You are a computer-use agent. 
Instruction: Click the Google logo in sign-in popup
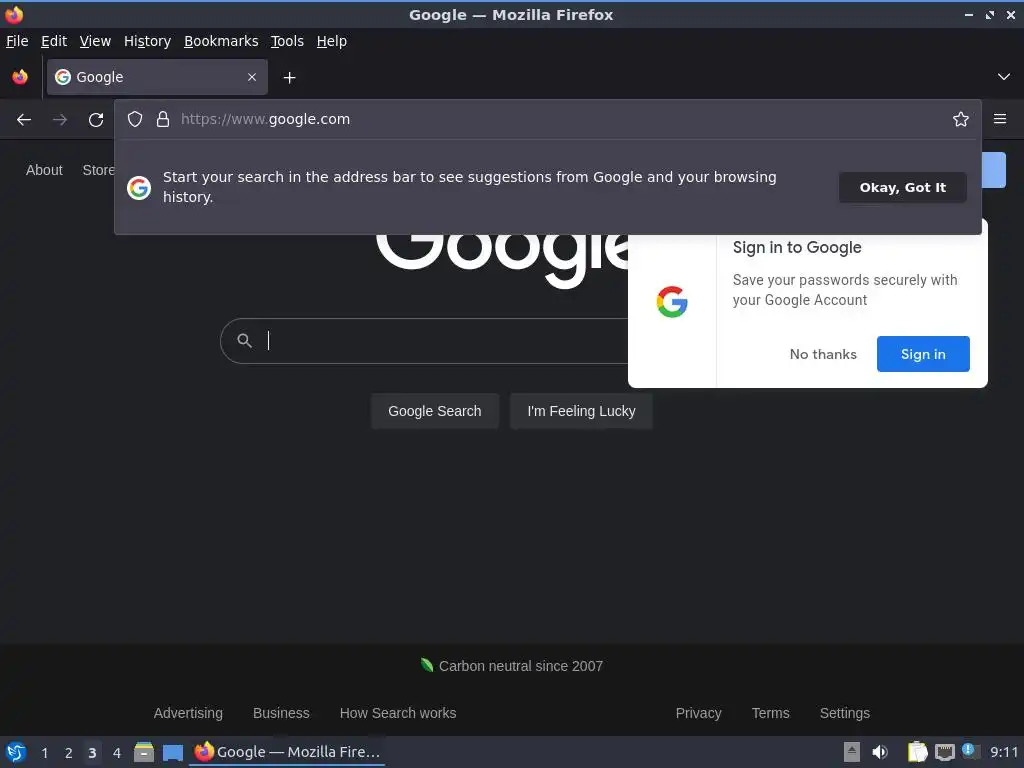tap(672, 302)
